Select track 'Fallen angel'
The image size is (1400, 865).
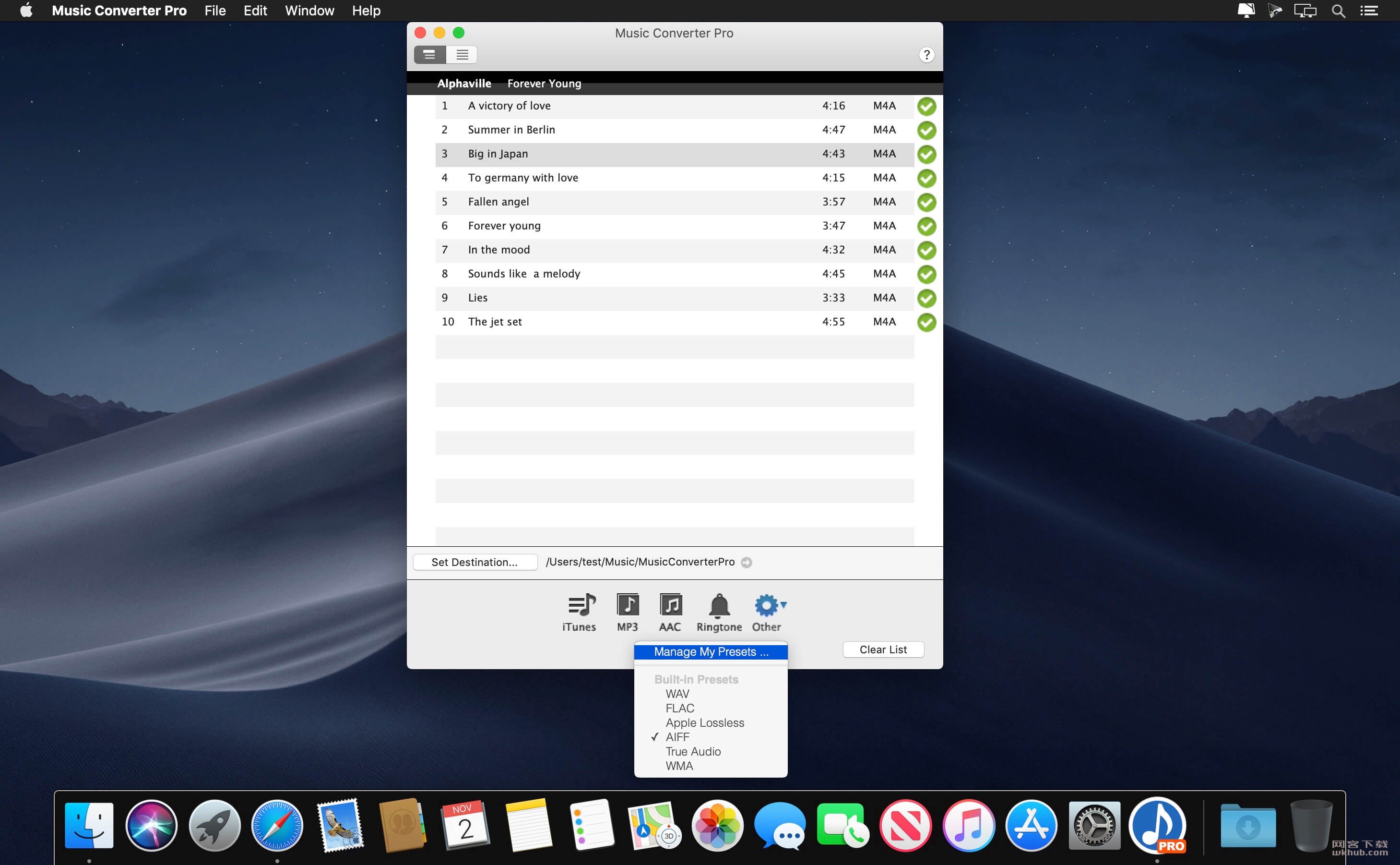(675, 203)
